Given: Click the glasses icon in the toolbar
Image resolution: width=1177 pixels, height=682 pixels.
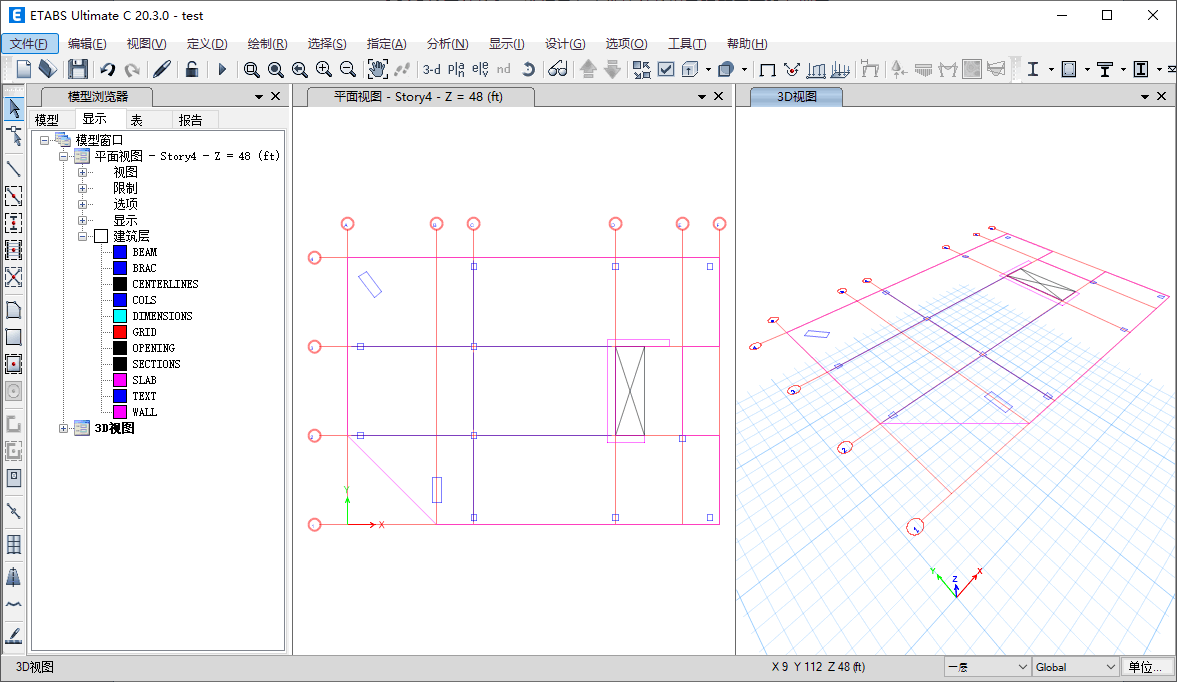Looking at the screenshot, I should point(558,69).
